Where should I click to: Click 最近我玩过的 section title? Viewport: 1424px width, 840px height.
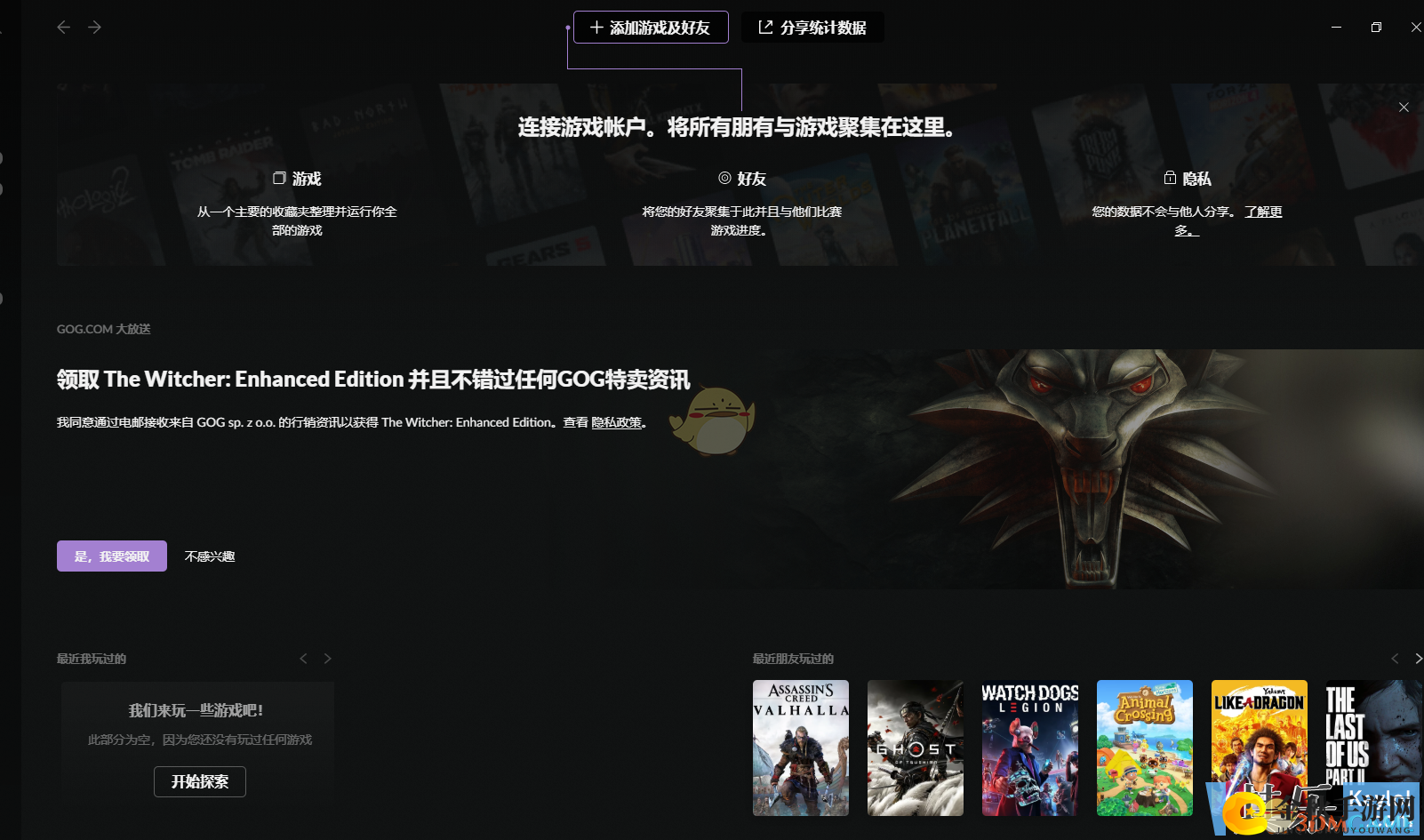coord(92,659)
